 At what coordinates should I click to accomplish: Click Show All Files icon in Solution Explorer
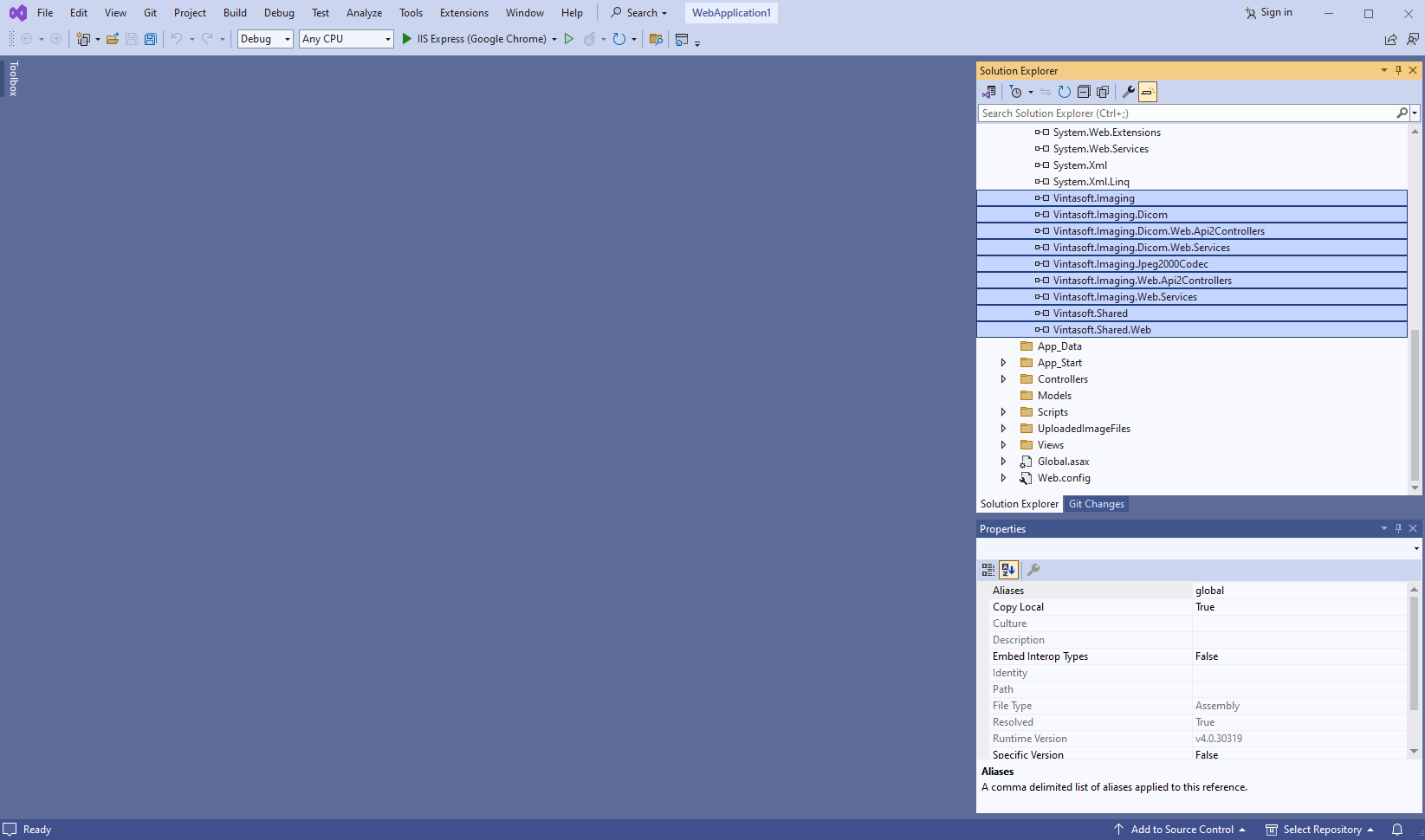coord(1103,92)
